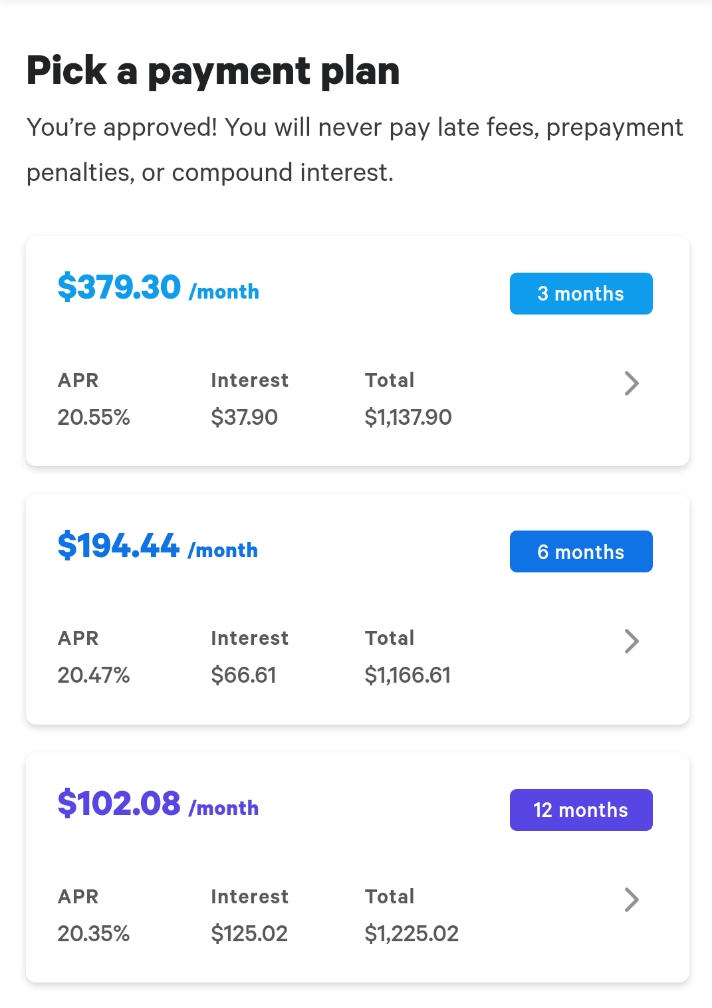Select the $1,225.02 total amount
712x1008 pixels.
click(411, 934)
